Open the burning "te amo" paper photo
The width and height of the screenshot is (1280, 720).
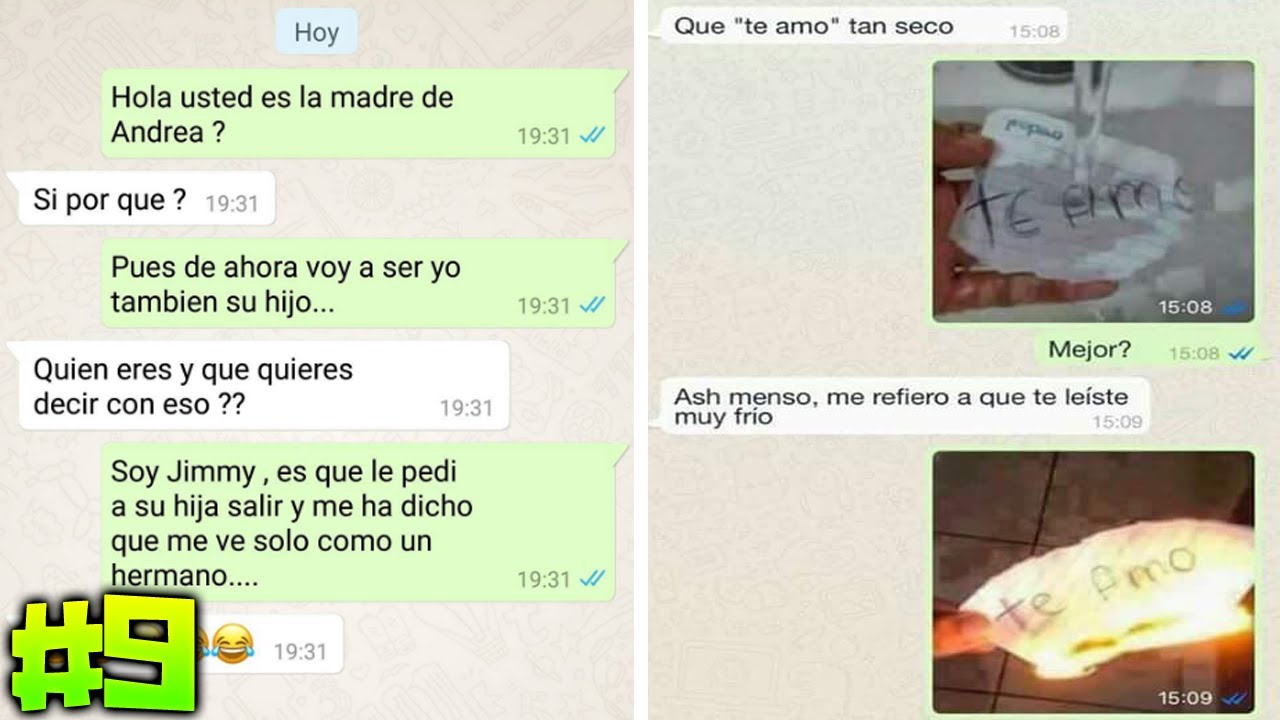[x=1093, y=583]
